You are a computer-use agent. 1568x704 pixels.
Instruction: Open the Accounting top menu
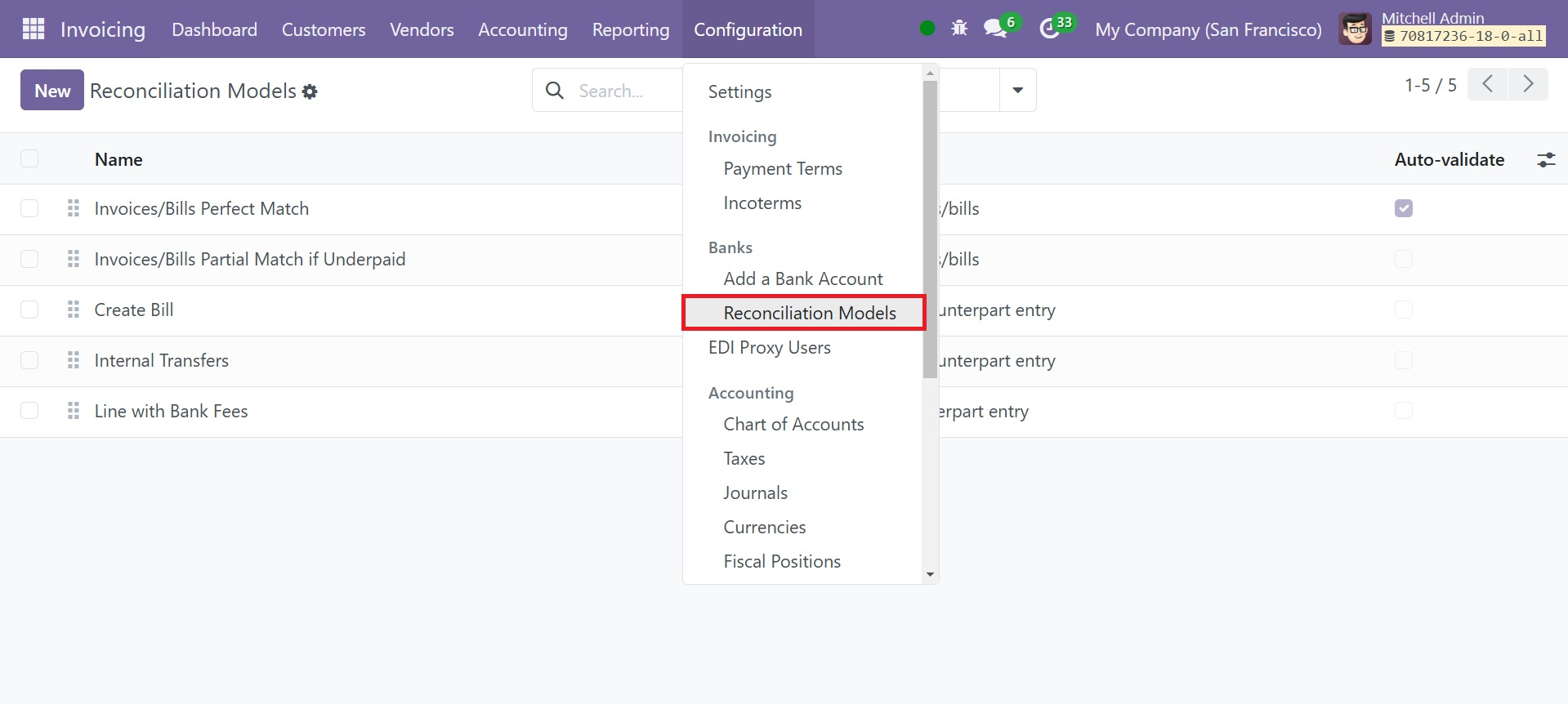click(x=523, y=29)
